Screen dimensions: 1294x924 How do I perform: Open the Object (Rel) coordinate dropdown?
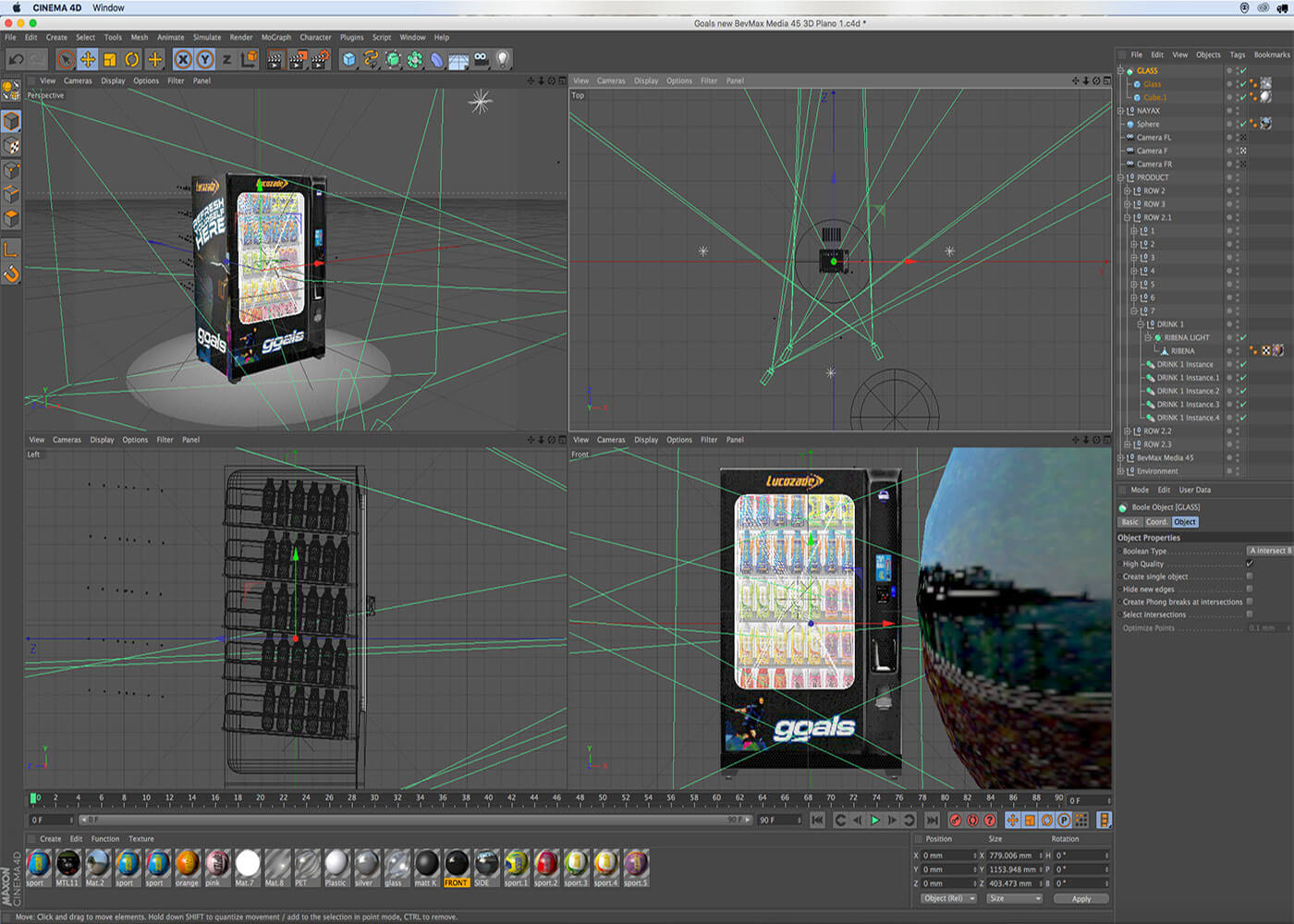point(947,898)
